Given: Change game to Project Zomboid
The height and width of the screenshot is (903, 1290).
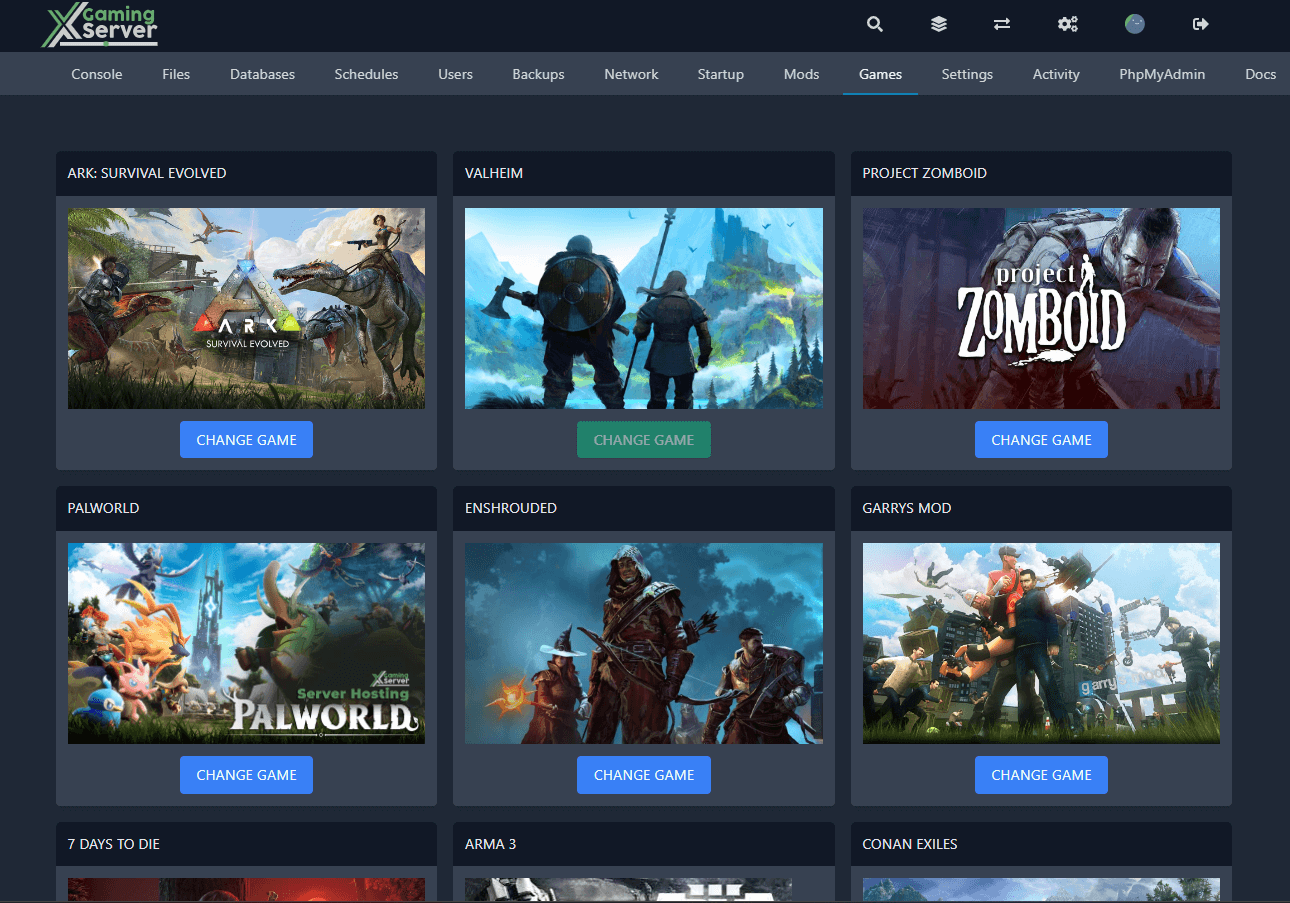Looking at the screenshot, I should (1041, 440).
